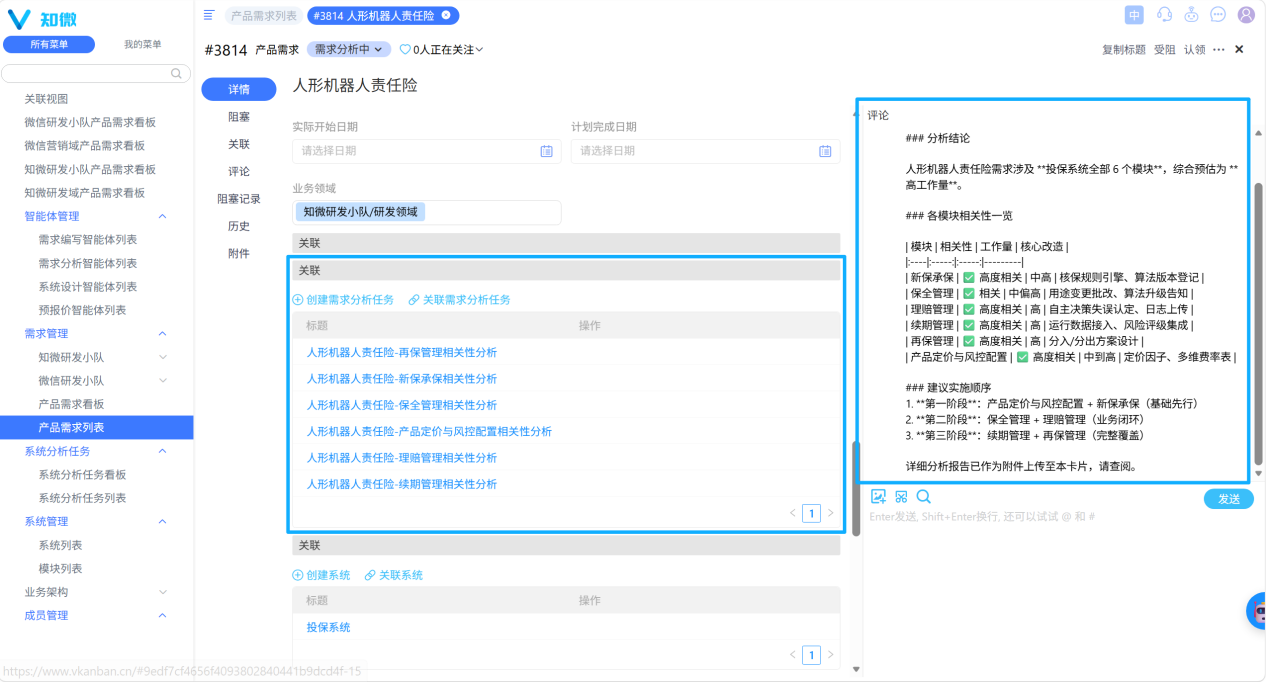Open 系统分析任务看板 in sidebar
This screenshot has width=1267, height=682.
tap(82, 474)
